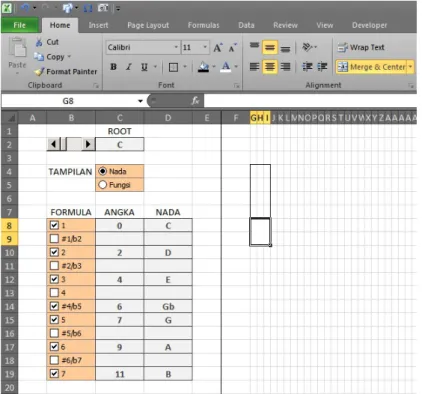Open the File tab
The image size is (422, 394).
[x=20, y=25]
